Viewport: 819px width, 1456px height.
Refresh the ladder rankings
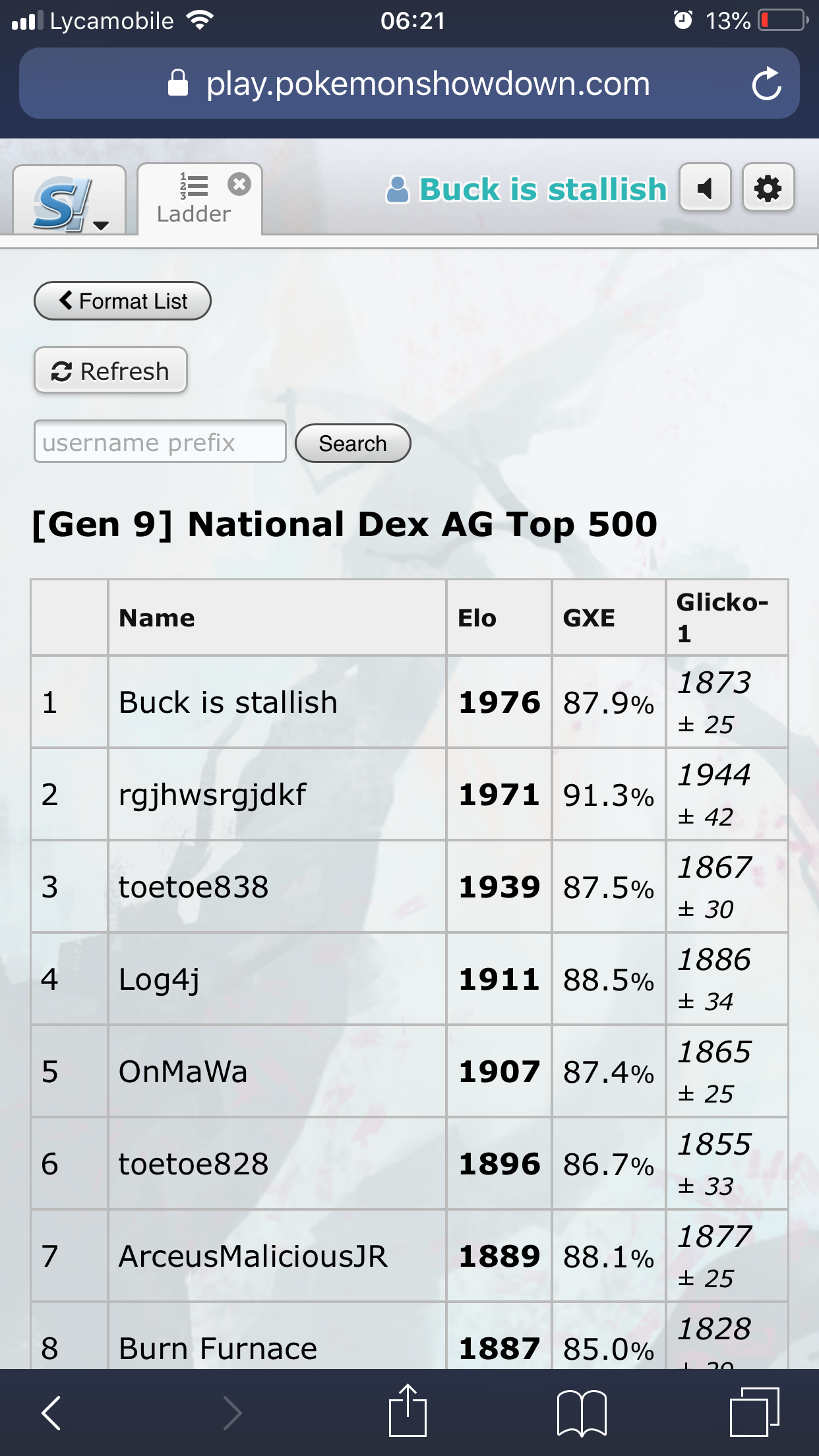(111, 371)
